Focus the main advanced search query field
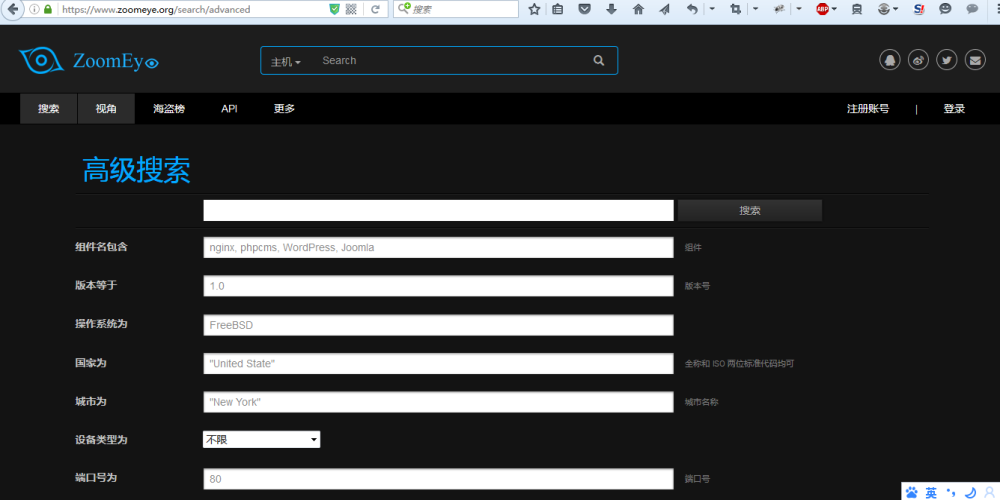The width and height of the screenshot is (1000, 500). coord(438,210)
